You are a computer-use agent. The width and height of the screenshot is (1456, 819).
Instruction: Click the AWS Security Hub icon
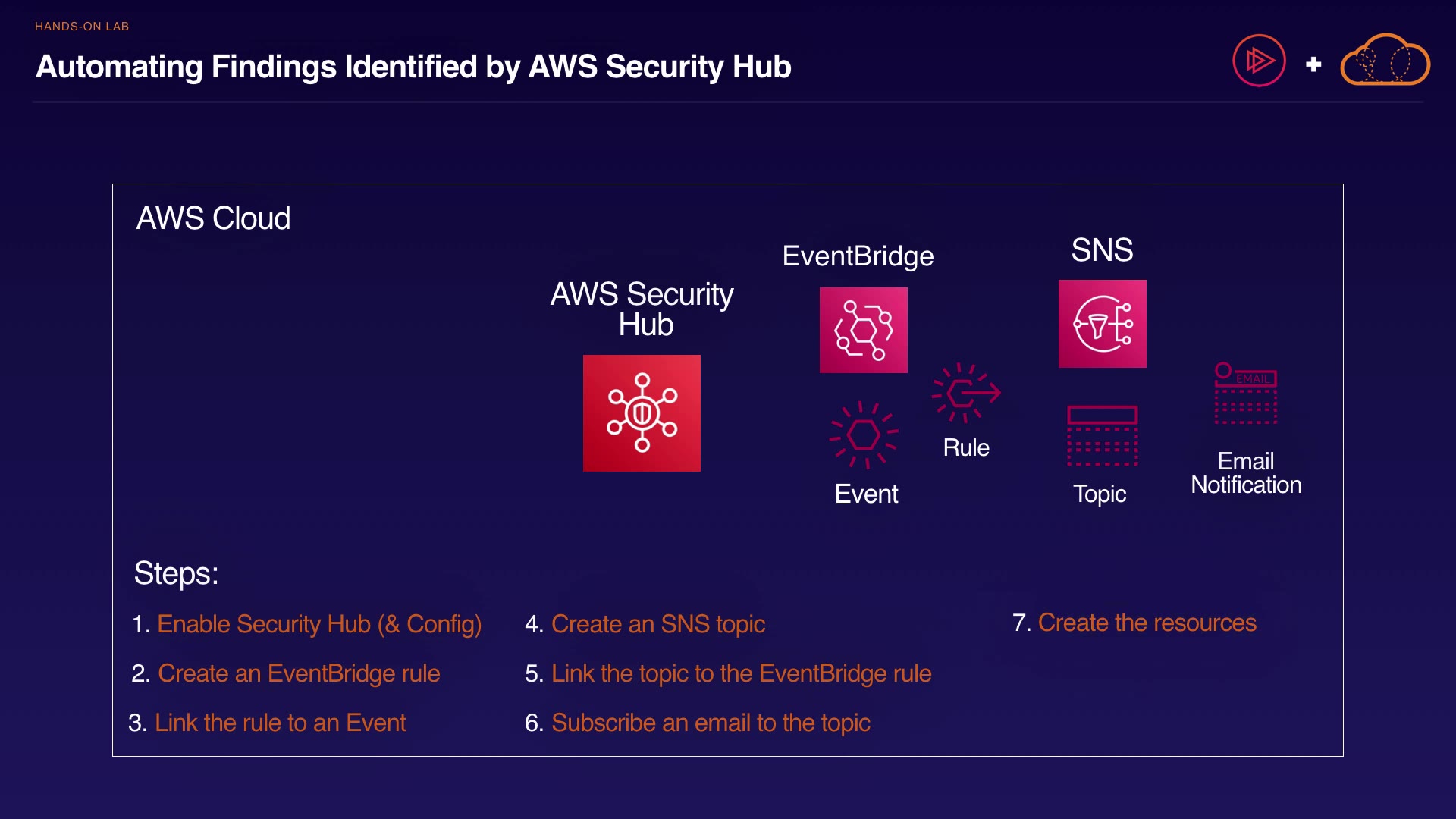(x=642, y=413)
